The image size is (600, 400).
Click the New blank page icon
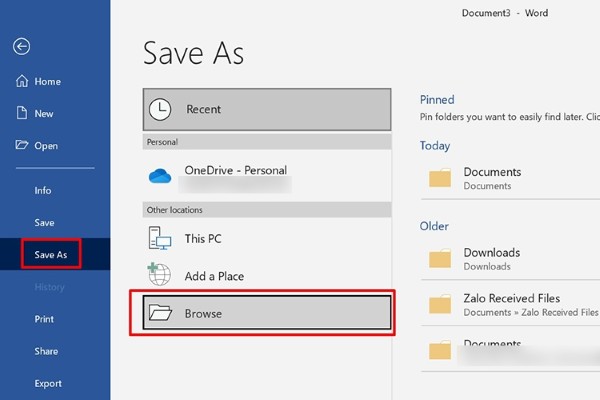(22, 113)
